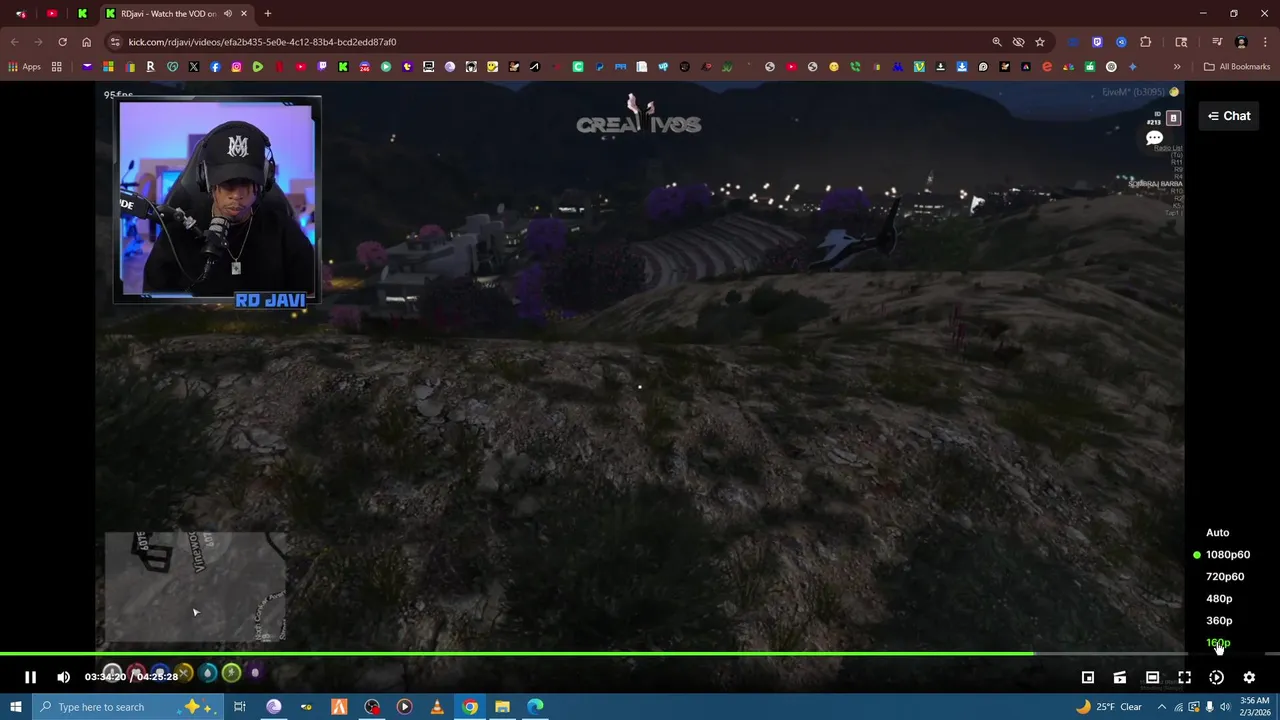Open the X (Twitter) bookmark

click(193, 67)
